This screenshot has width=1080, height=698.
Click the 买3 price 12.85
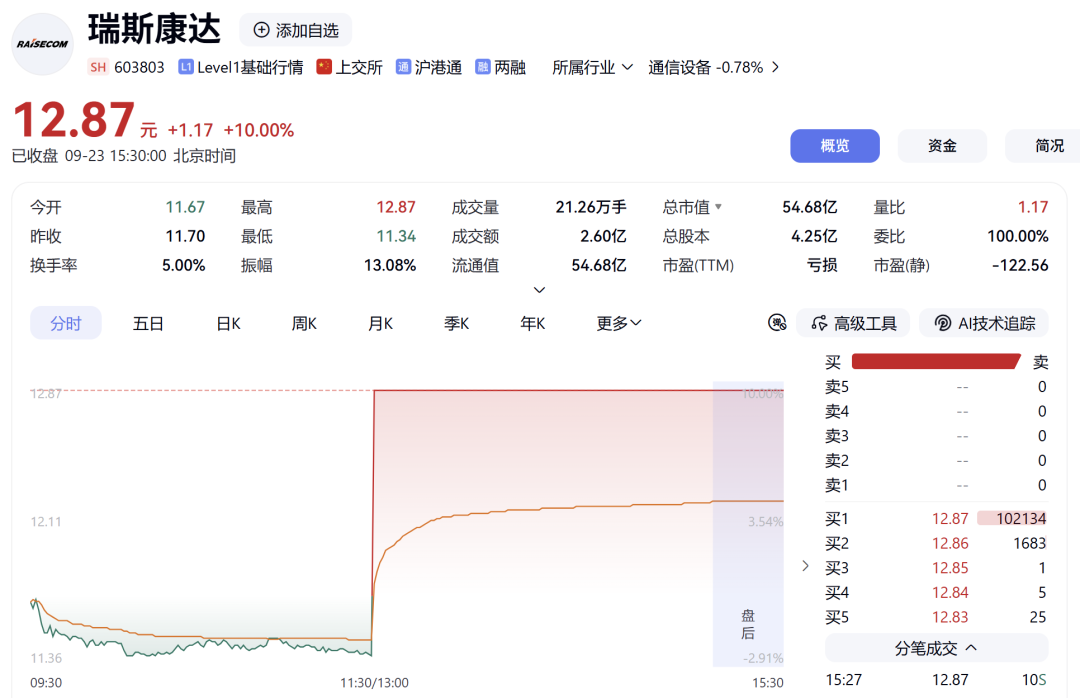(950, 568)
